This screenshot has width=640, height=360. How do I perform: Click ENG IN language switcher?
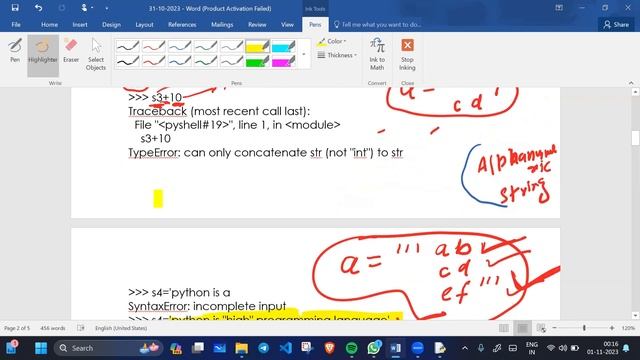click(x=531, y=348)
